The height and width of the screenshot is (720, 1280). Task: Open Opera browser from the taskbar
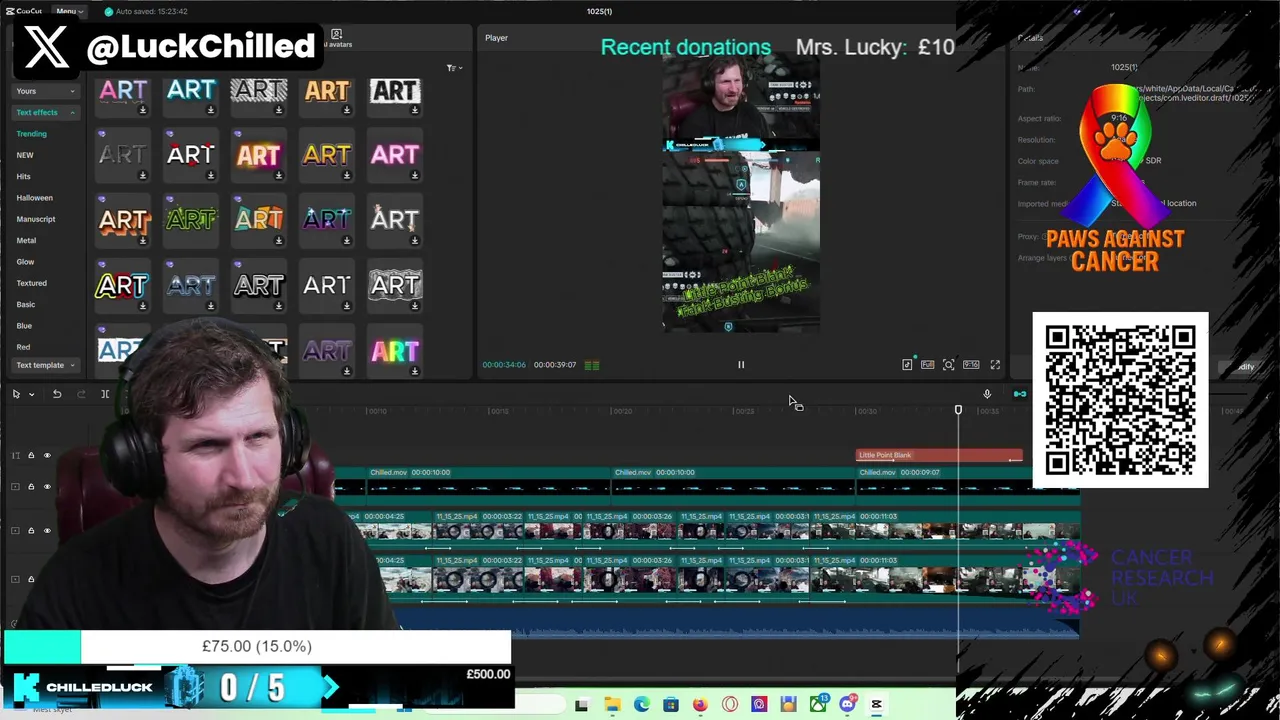pyautogui.click(x=729, y=705)
